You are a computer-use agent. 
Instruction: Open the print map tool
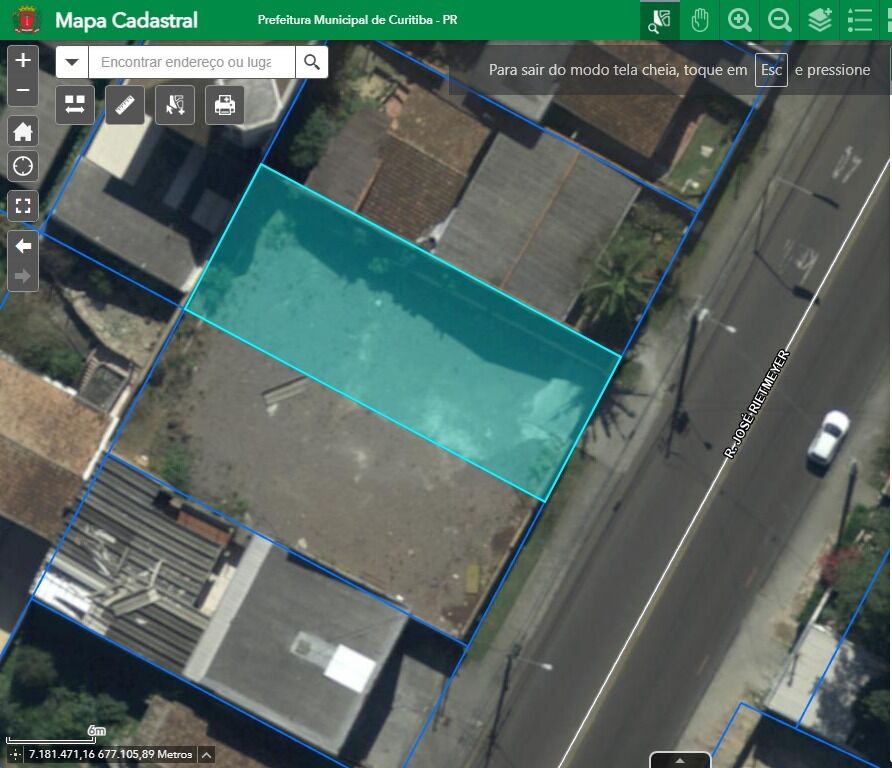pos(225,105)
